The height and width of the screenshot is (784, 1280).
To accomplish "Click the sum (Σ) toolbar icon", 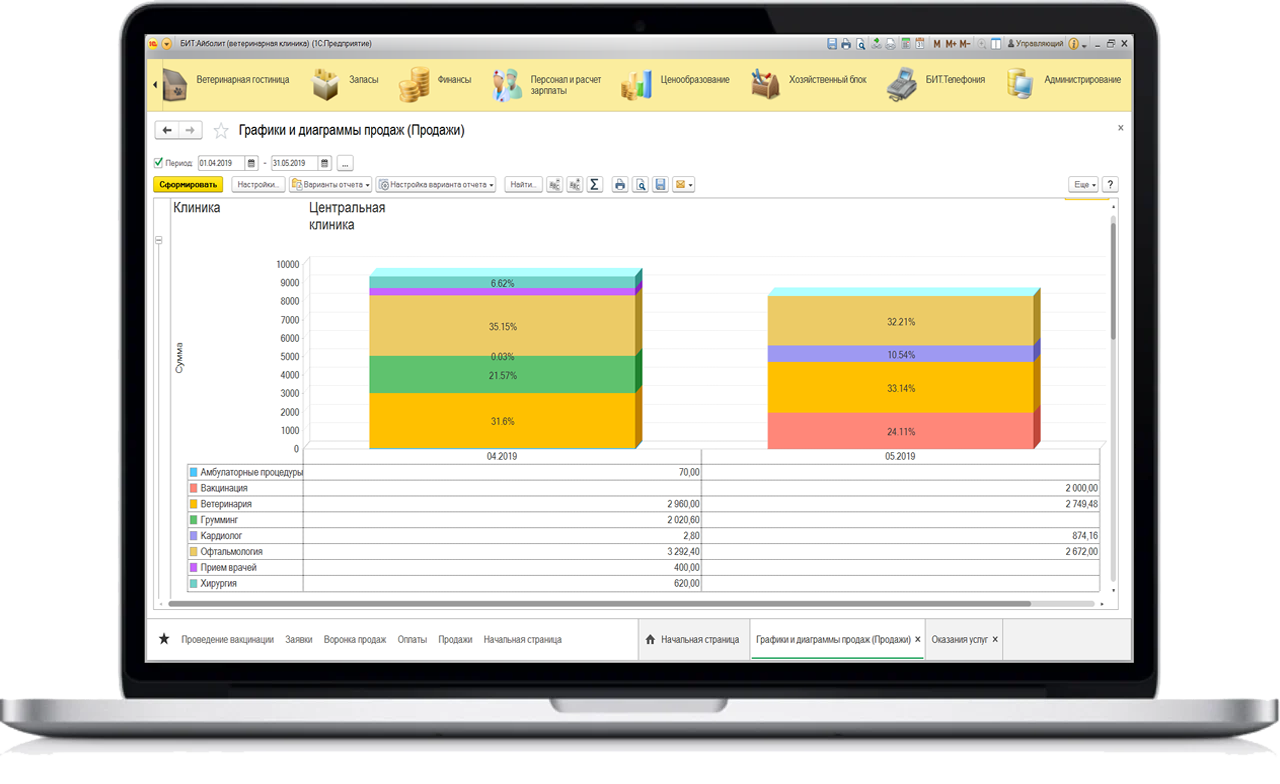I will point(594,185).
